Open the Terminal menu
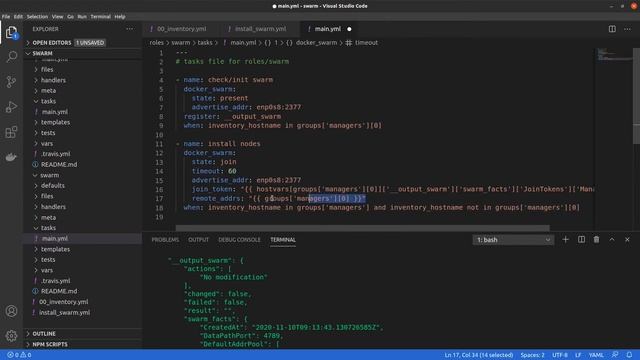This screenshot has height=360, width=640. 100,17
